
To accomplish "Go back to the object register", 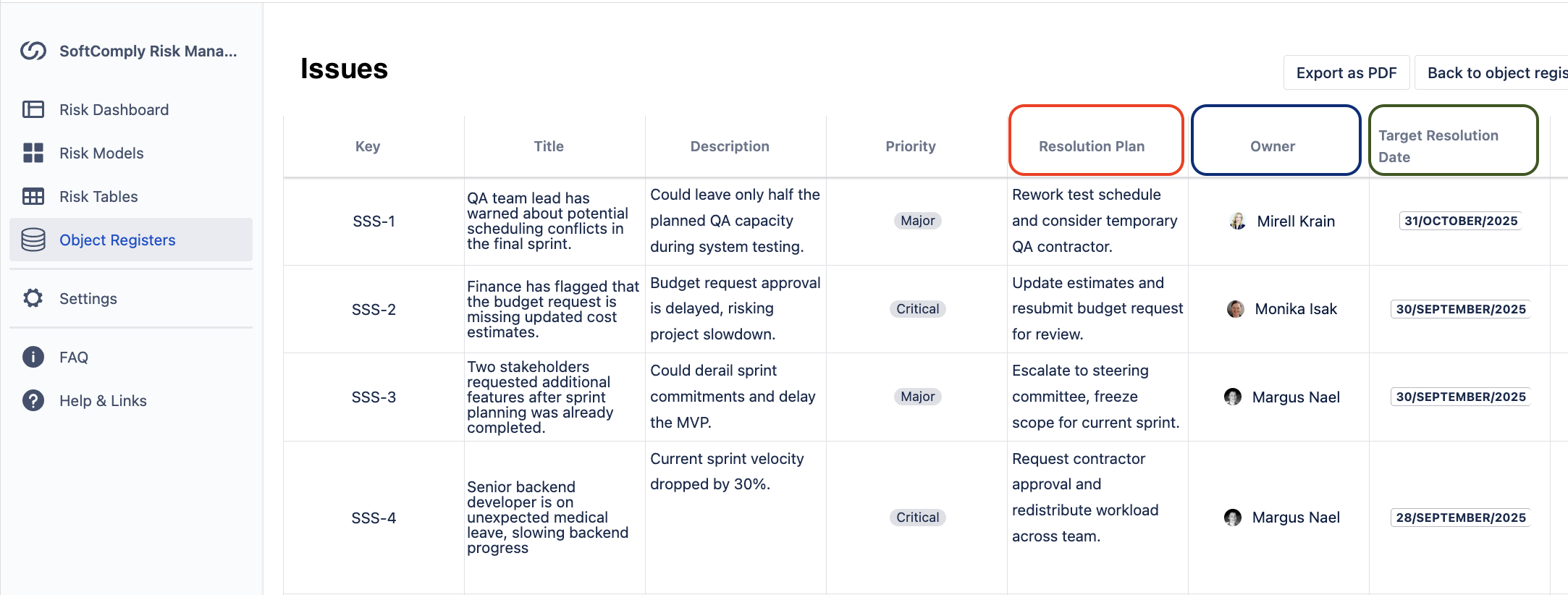I will point(1494,72).
